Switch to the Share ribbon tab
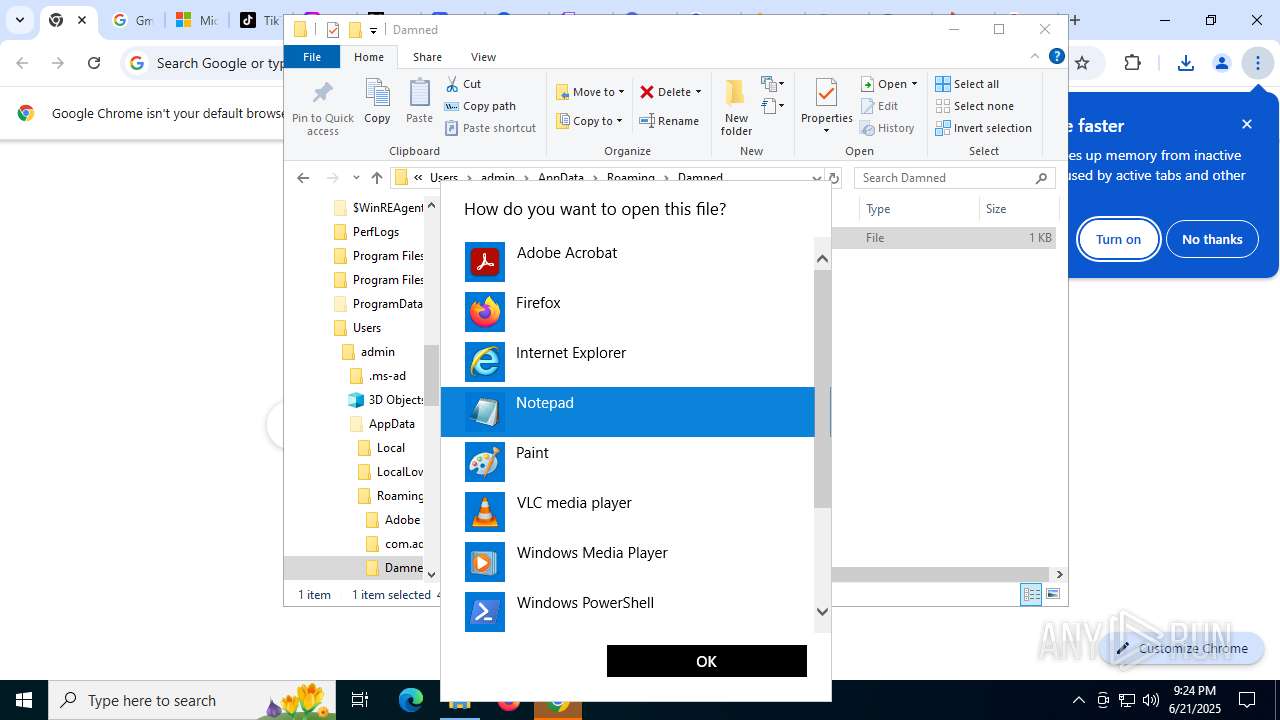Image resolution: width=1280 pixels, height=720 pixels. point(427,57)
